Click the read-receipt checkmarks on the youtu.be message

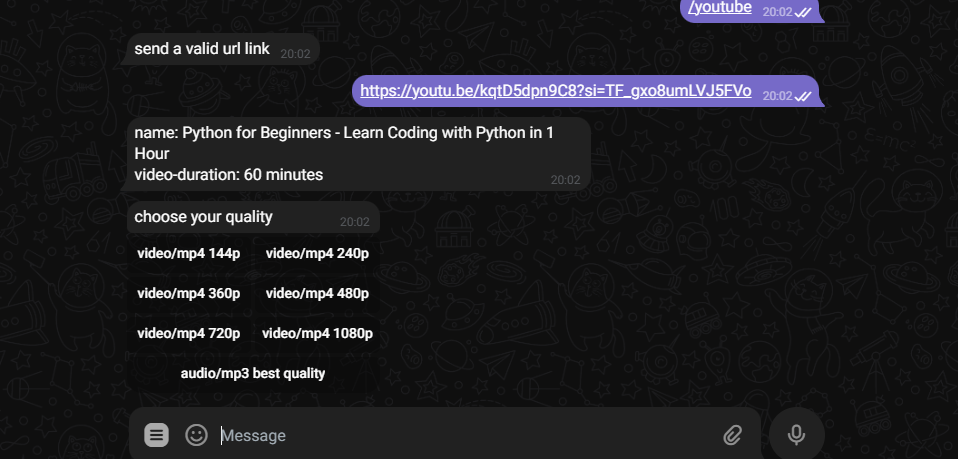click(x=803, y=96)
